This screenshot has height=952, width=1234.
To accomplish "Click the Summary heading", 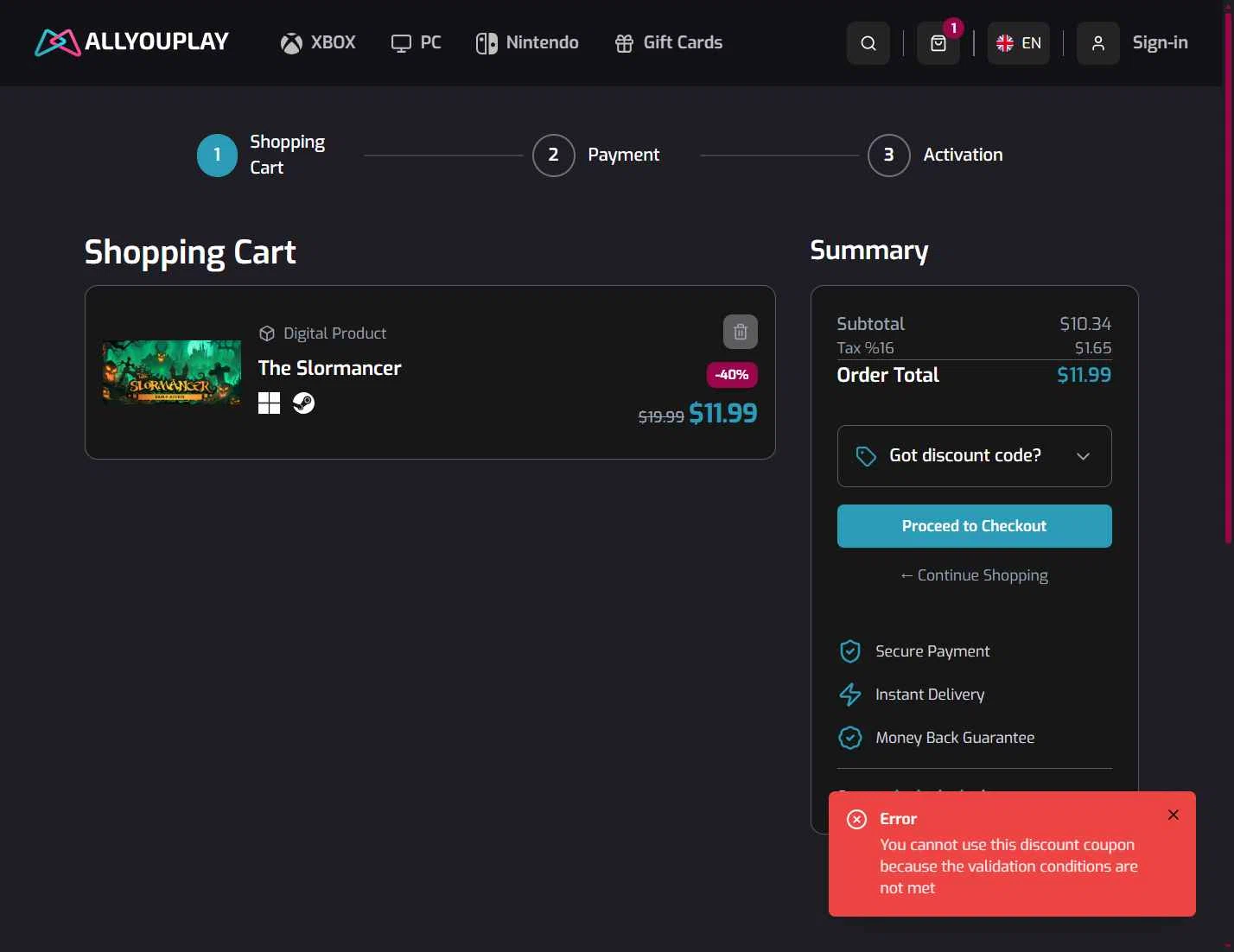I will (x=868, y=250).
